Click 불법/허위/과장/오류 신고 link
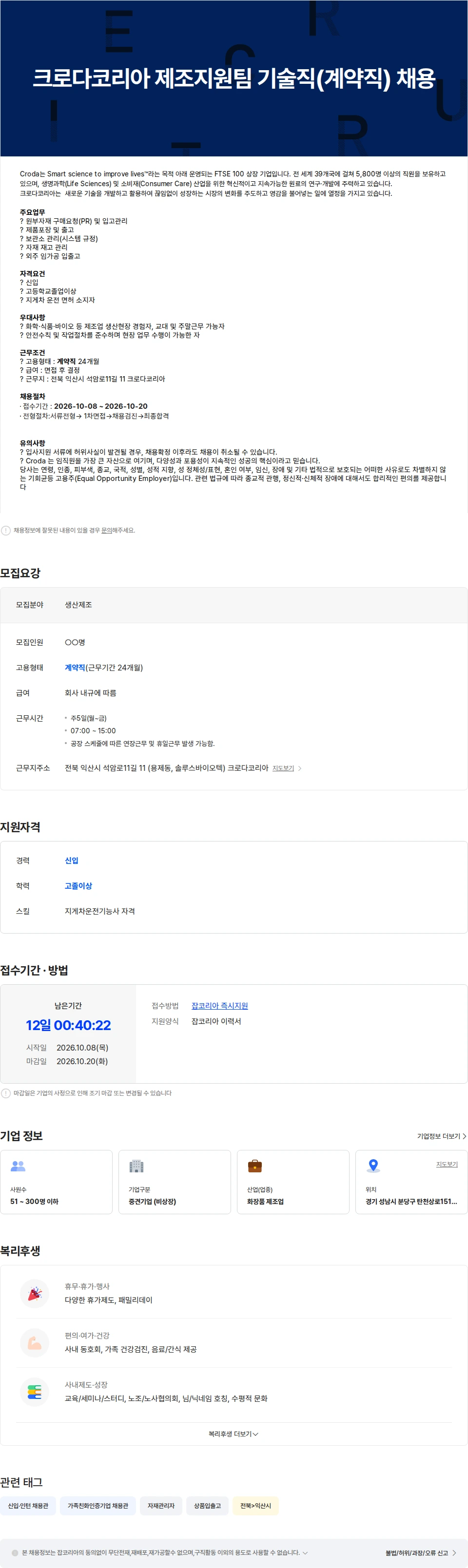Screen dimensions: 468x1568 416,1553
